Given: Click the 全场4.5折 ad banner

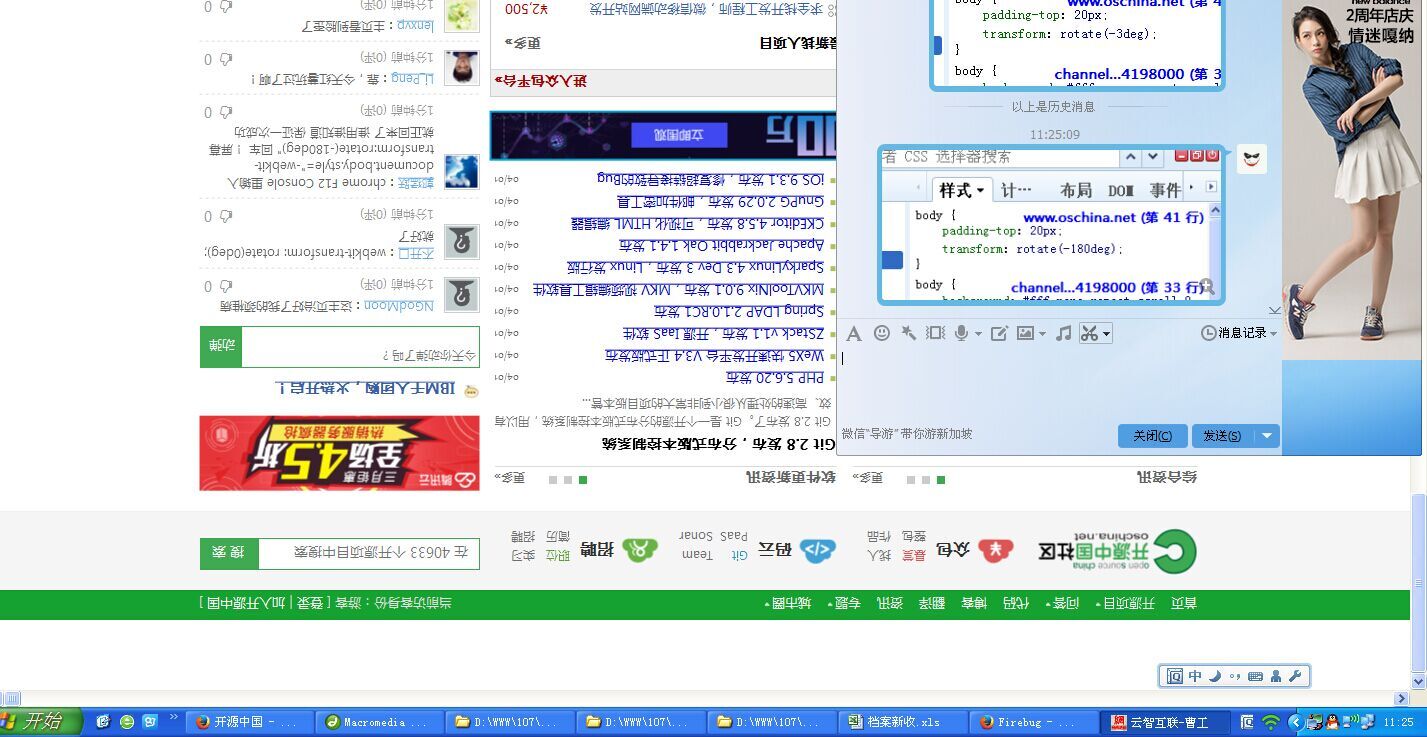Looking at the screenshot, I should point(340,453).
